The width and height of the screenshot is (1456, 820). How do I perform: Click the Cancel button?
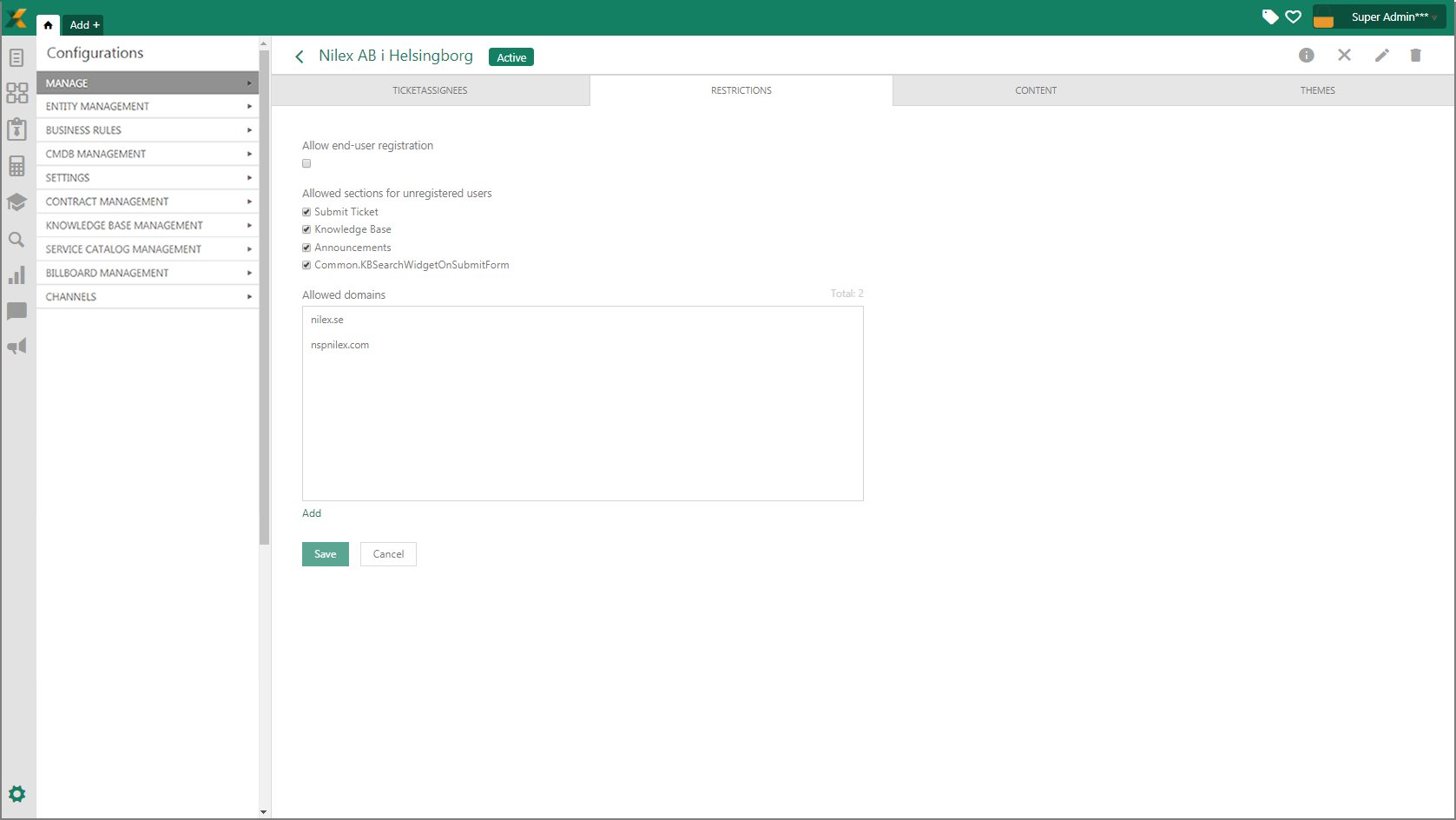[x=388, y=554]
